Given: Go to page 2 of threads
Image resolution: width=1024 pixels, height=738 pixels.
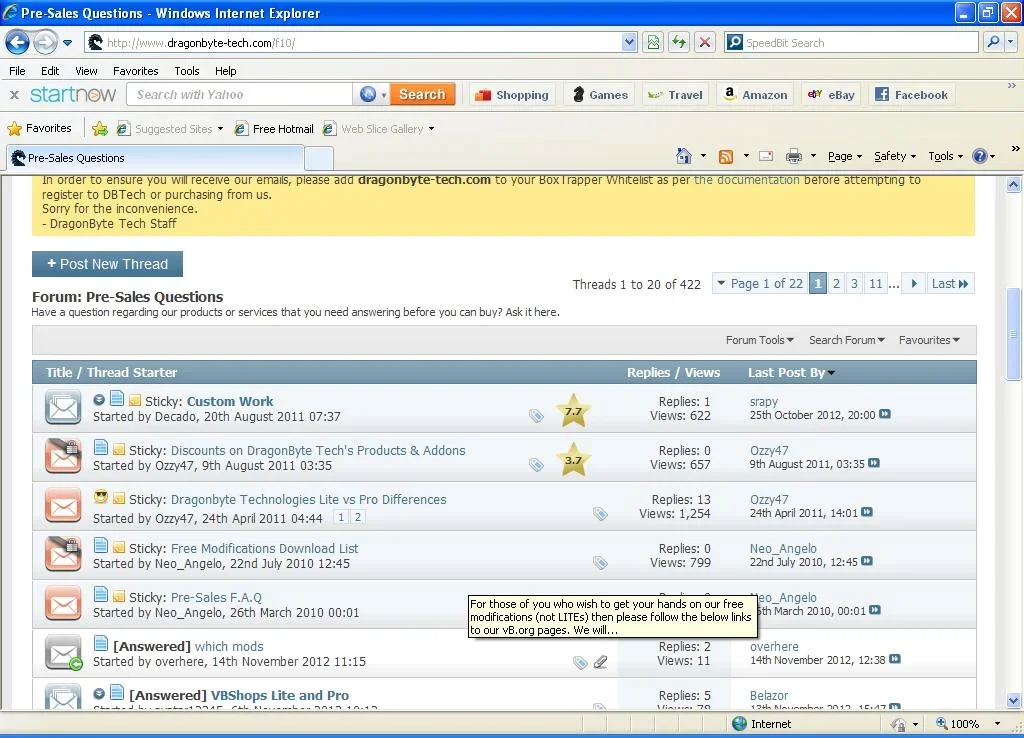Looking at the screenshot, I should pos(836,283).
